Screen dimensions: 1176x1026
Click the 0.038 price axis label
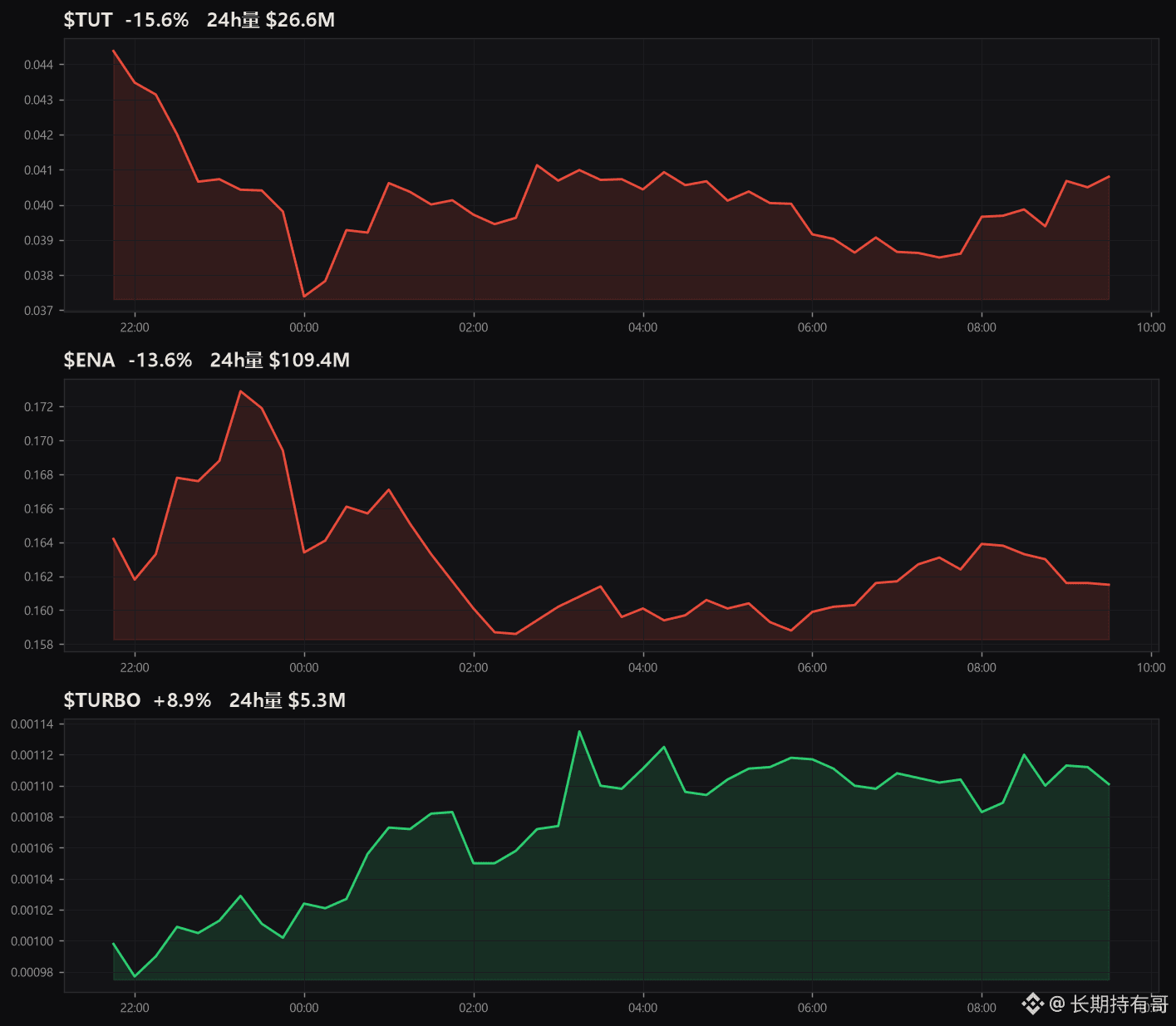coord(38,276)
